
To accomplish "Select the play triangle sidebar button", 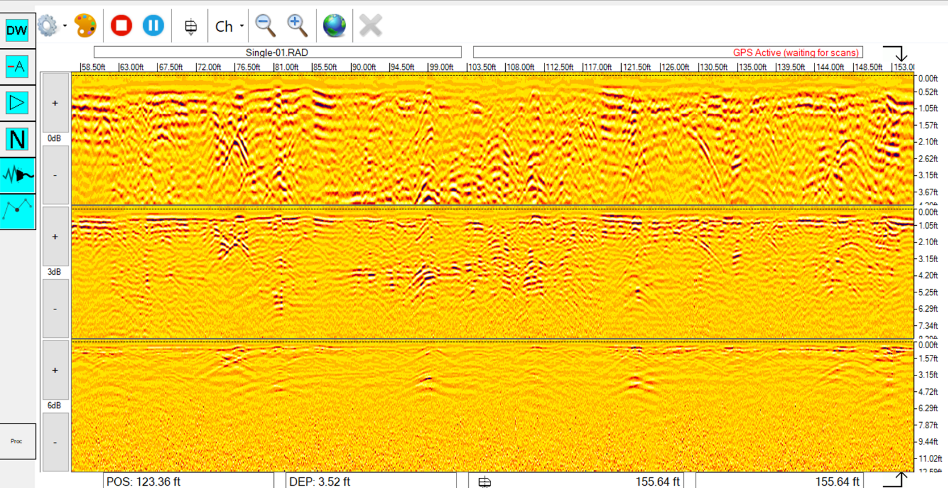I will [x=17, y=102].
